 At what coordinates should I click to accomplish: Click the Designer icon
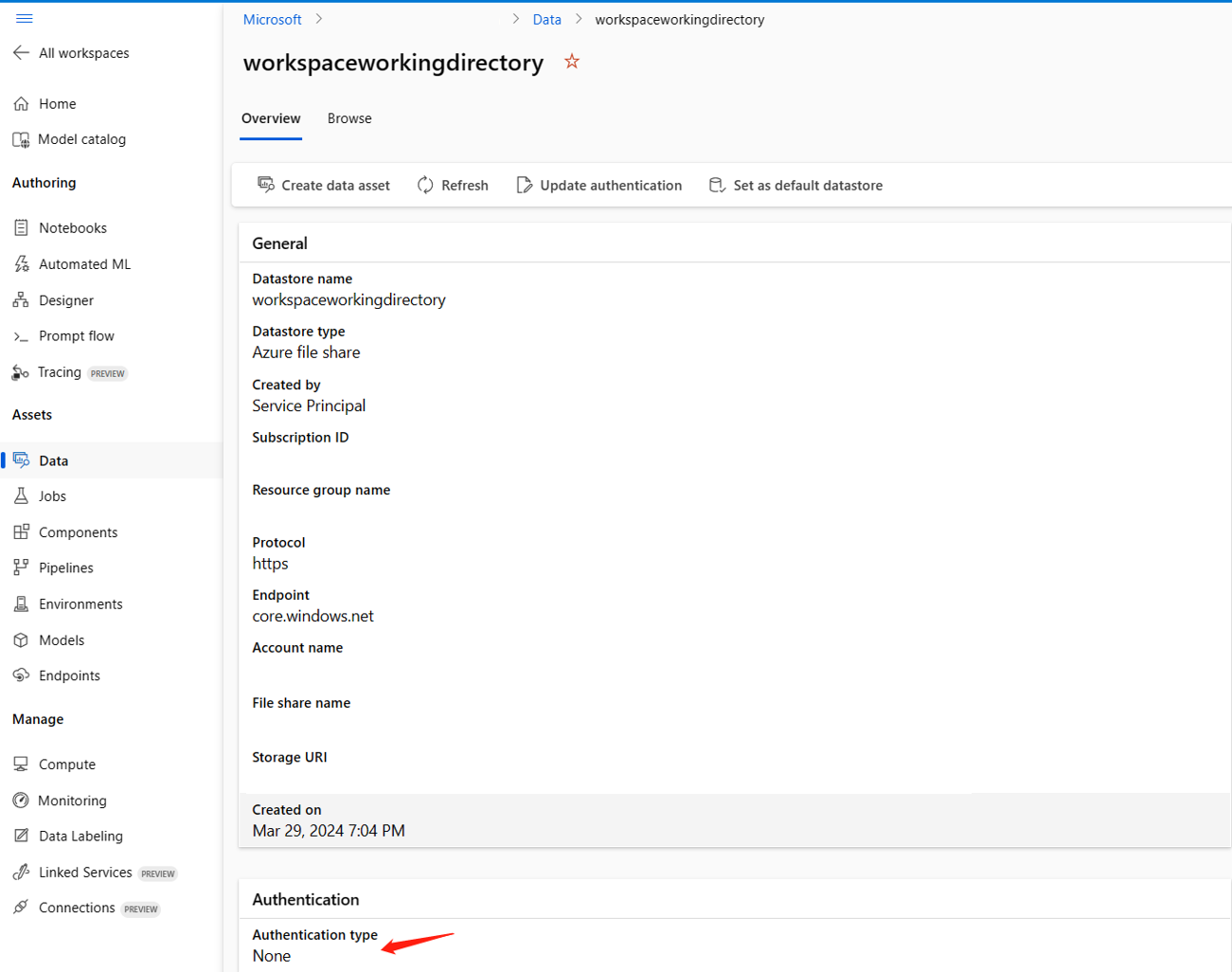coord(21,300)
